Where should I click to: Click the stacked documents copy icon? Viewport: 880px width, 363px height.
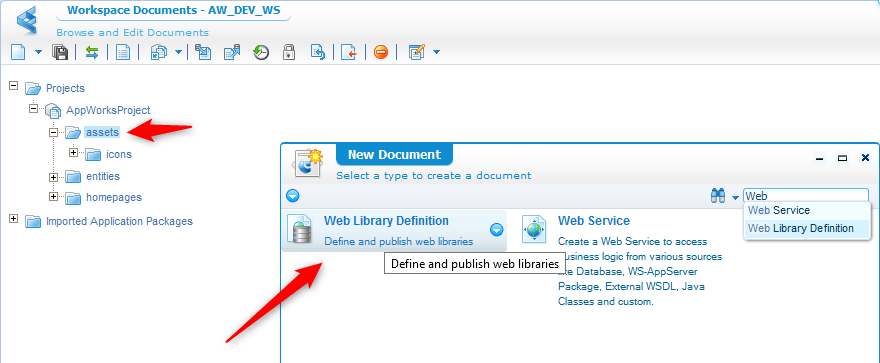(x=159, y=52)
